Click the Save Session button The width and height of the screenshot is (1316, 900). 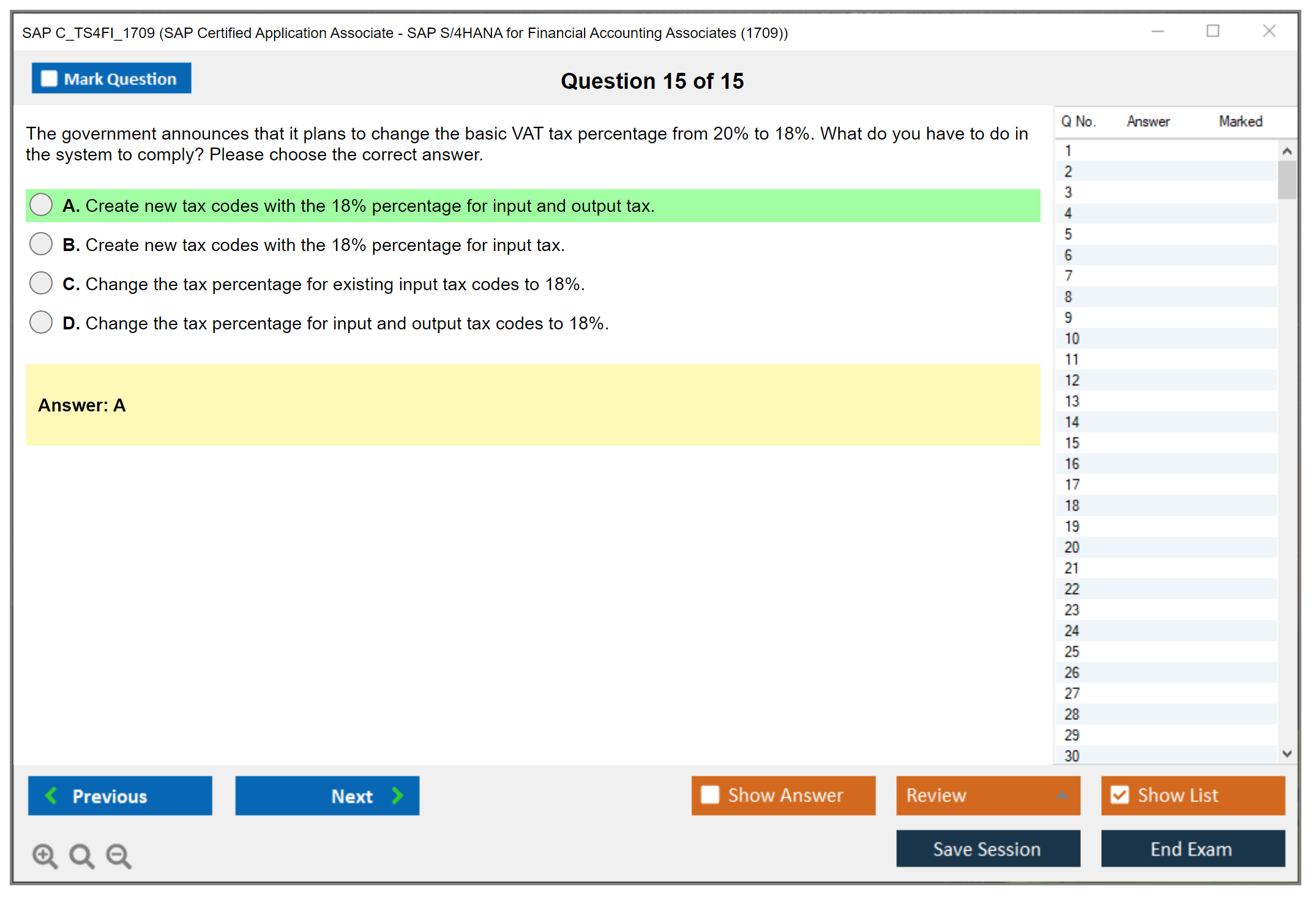coord(987,849)
